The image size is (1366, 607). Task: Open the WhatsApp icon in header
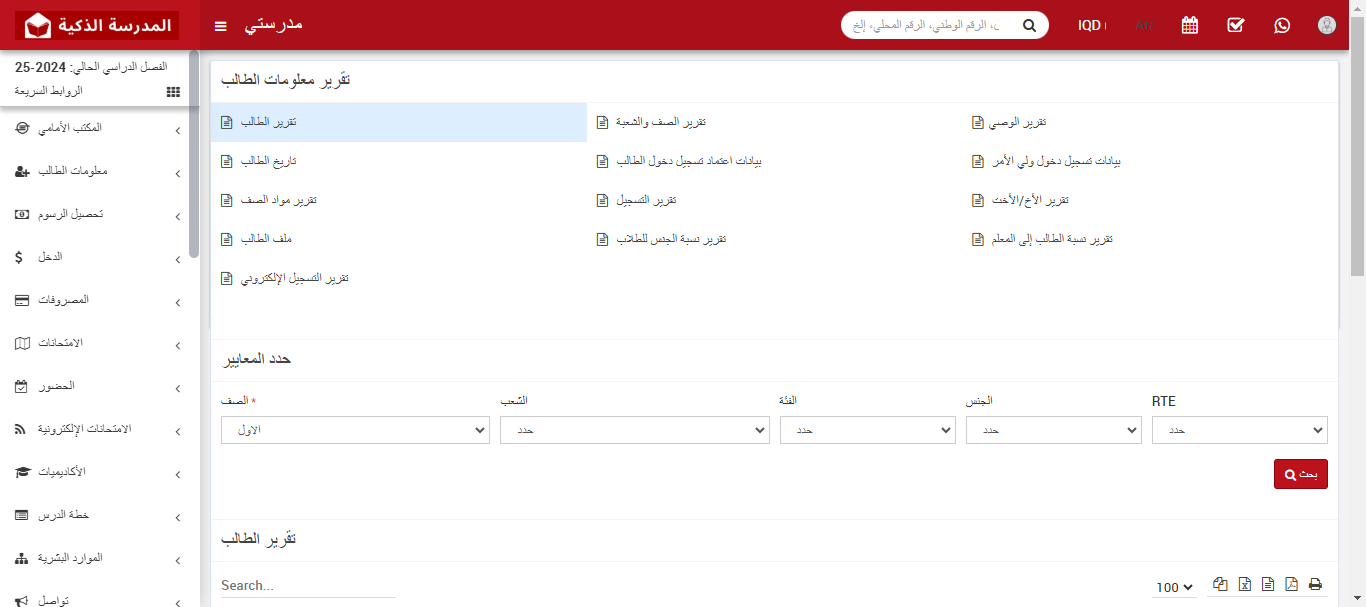pyautogui.click(x=1282, y=25)
